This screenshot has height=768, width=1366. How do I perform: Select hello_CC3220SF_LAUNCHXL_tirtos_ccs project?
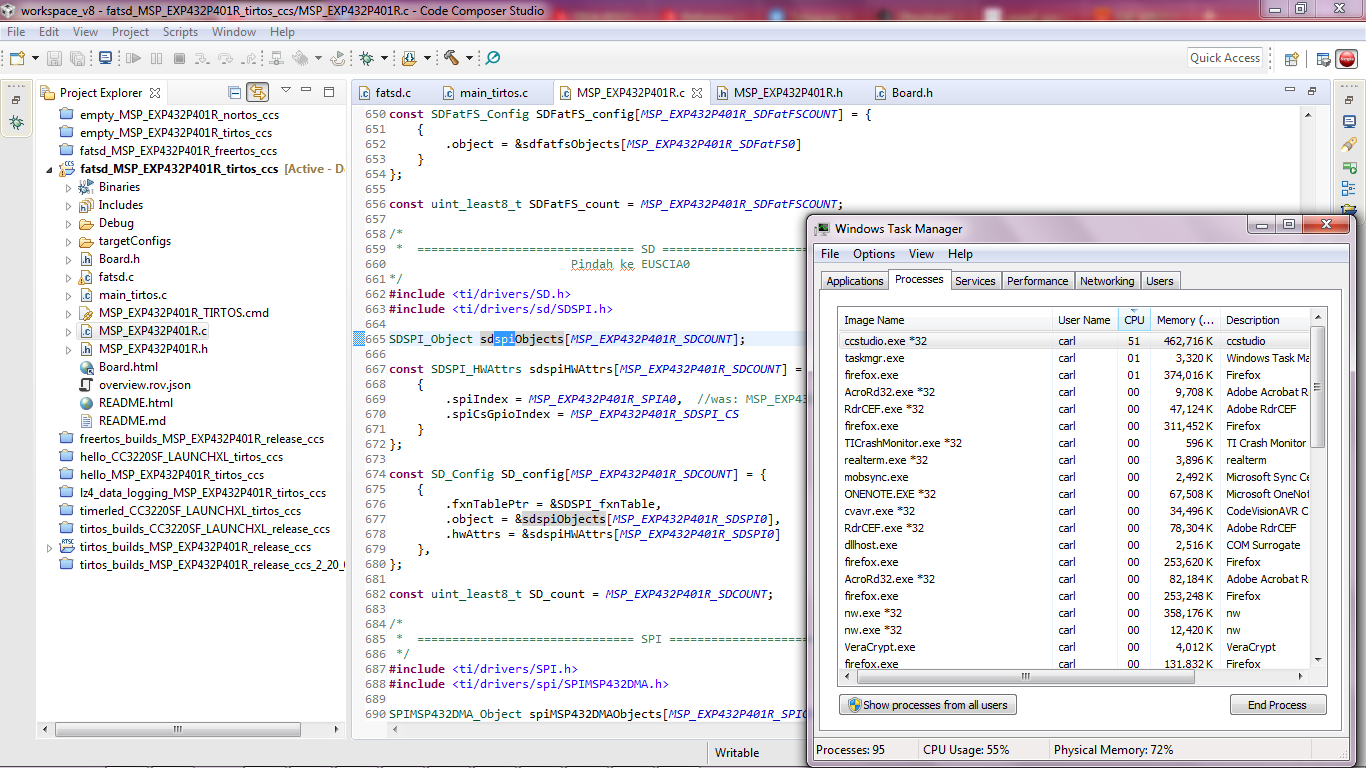(x=181, y=457)
